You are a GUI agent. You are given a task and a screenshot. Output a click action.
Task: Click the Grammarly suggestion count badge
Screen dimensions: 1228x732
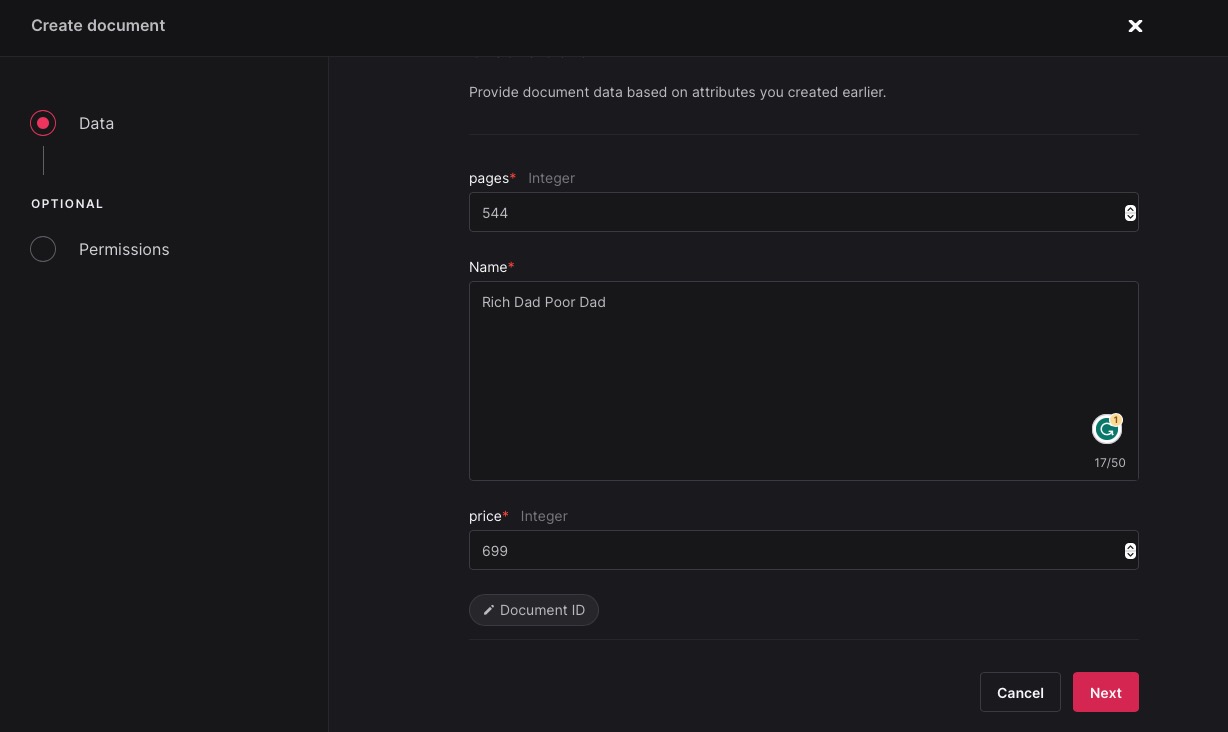(x=1116, y=420)
